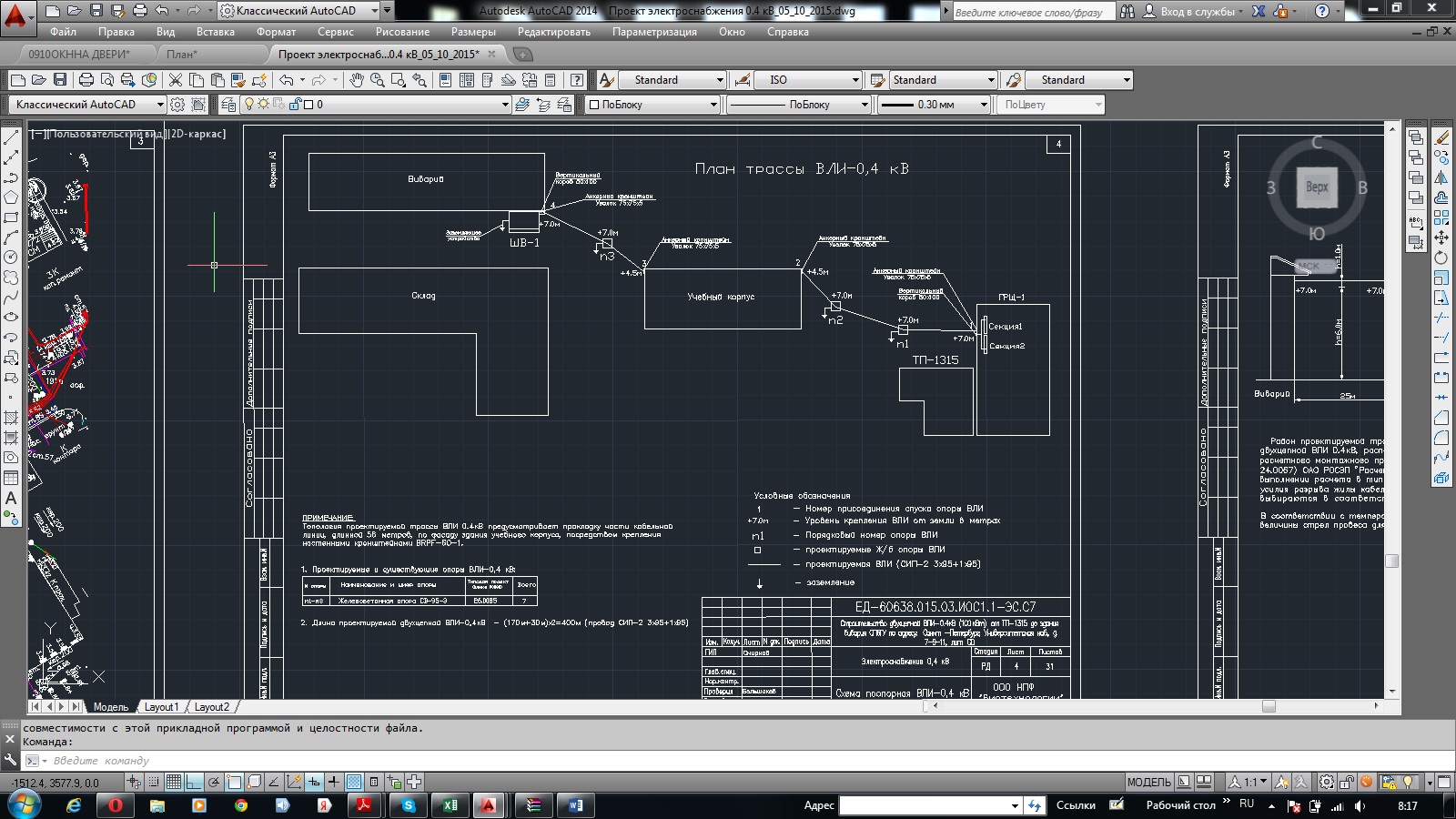The image size is (1456, 819).
Task: Click the Make Object's Layer Current icon
Action: (x=522, y=105)
